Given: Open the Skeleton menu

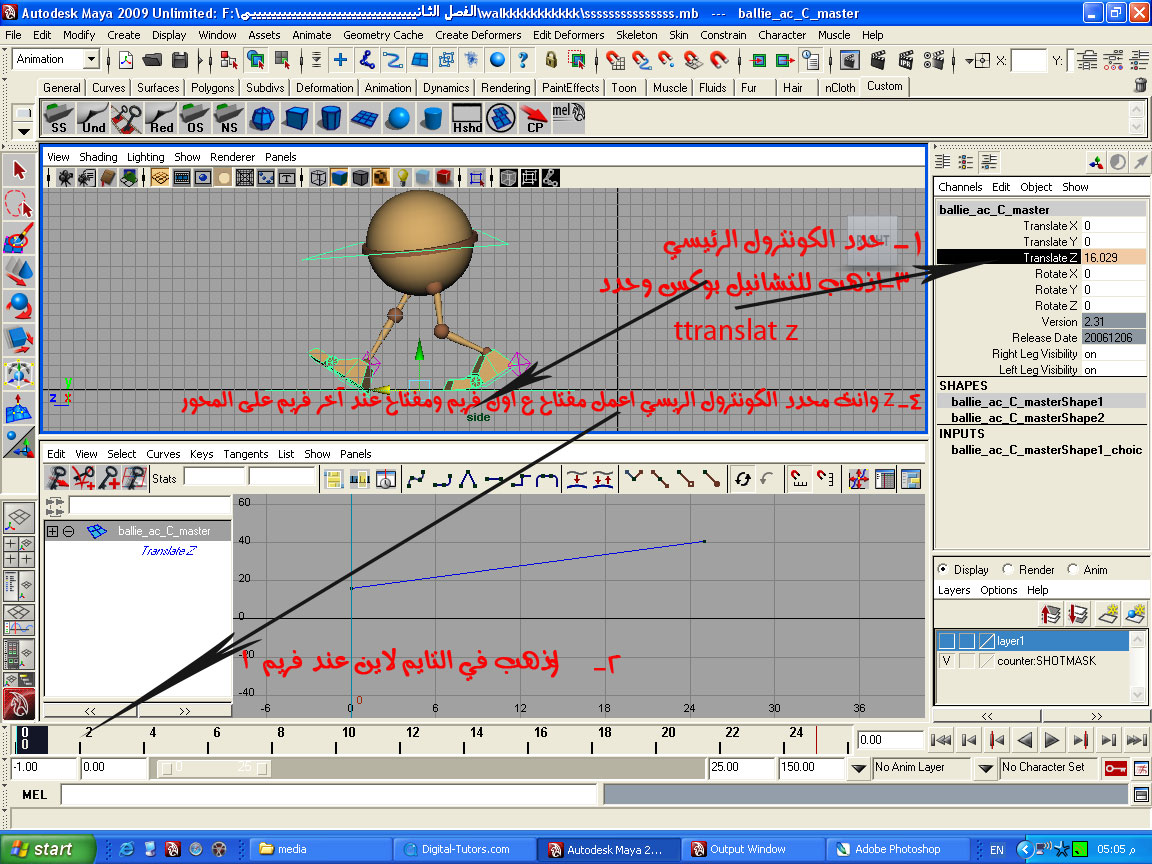Looking at the screenshot, I should click(636, 35).
